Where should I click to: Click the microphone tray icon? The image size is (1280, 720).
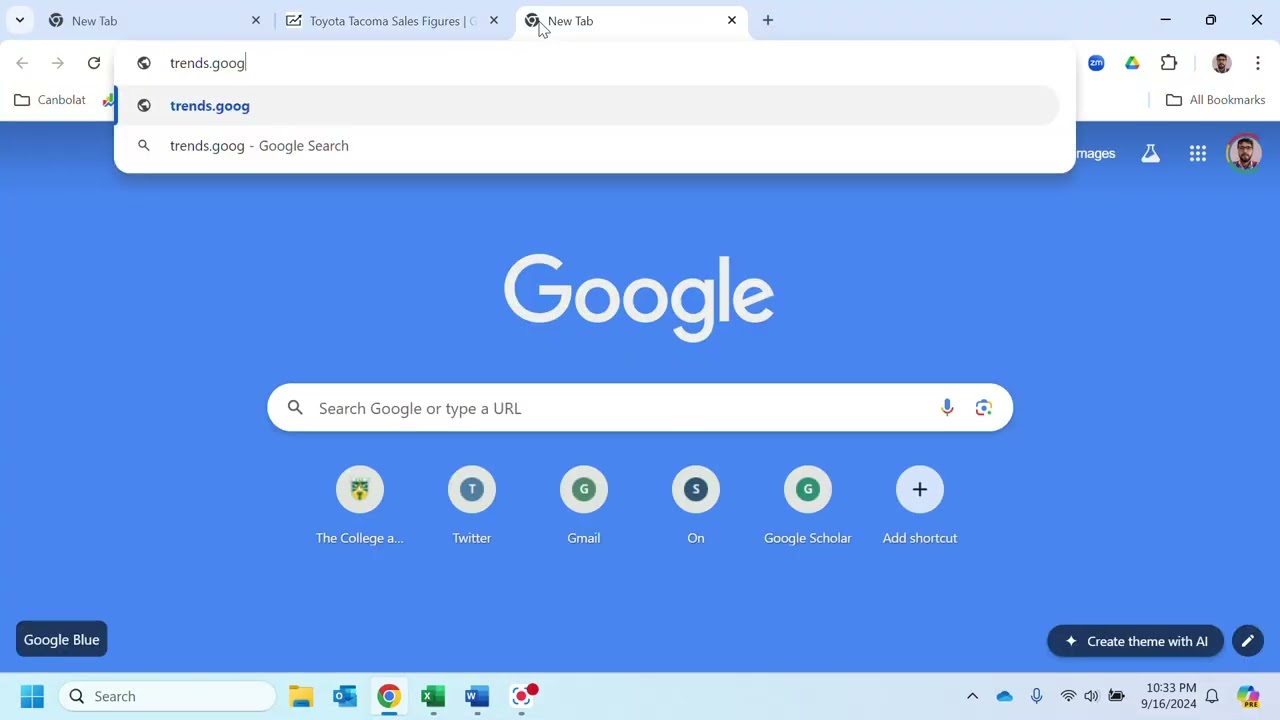1037,696
